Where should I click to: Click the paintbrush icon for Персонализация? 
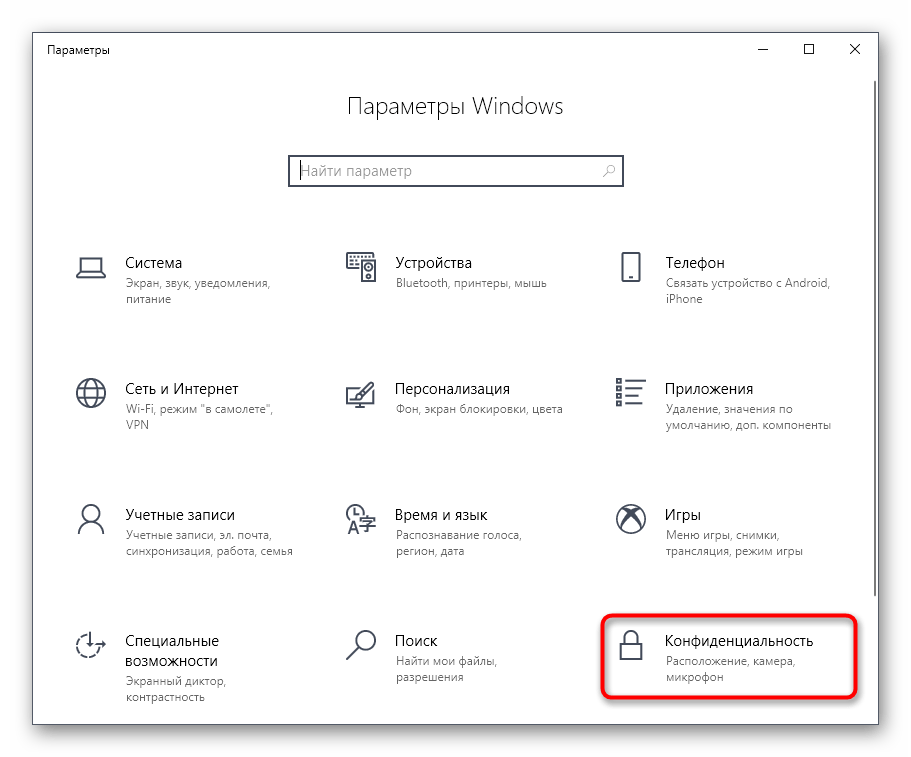click(x=361, y=394)
